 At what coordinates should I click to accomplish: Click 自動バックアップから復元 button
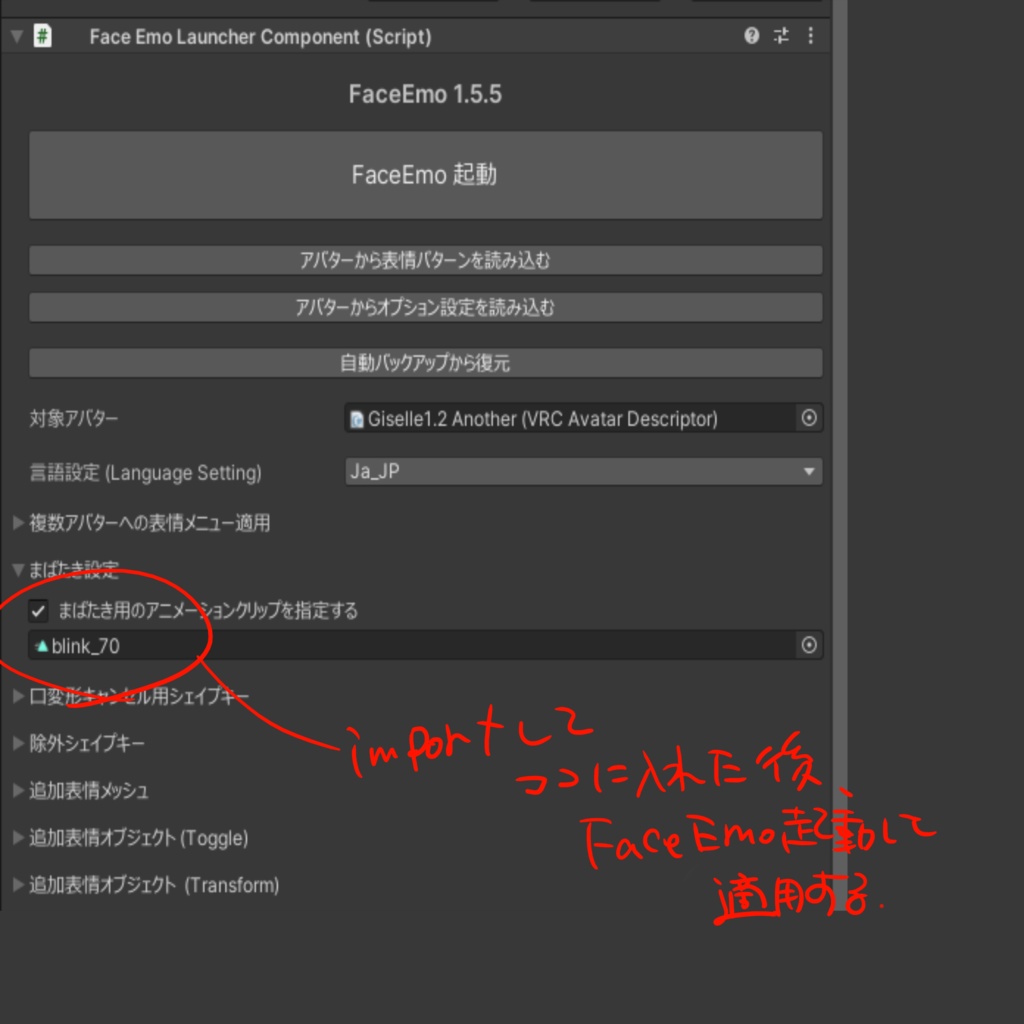pos(425,362)
